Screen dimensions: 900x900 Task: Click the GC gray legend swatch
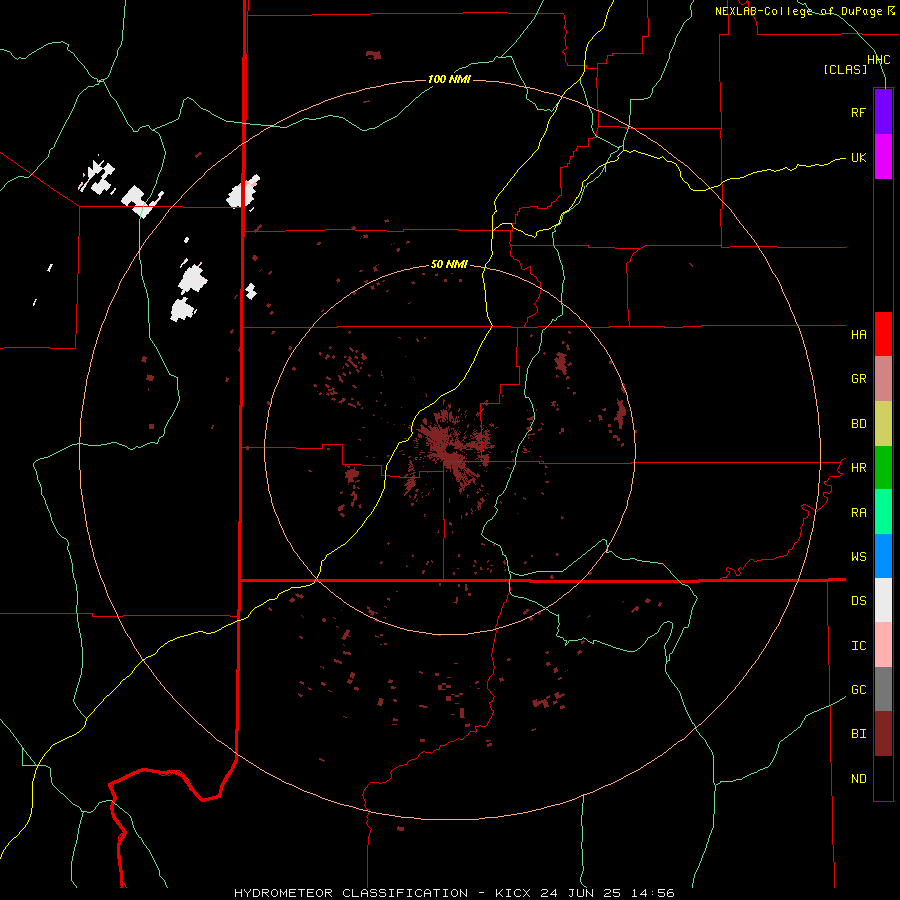(883, 689)
